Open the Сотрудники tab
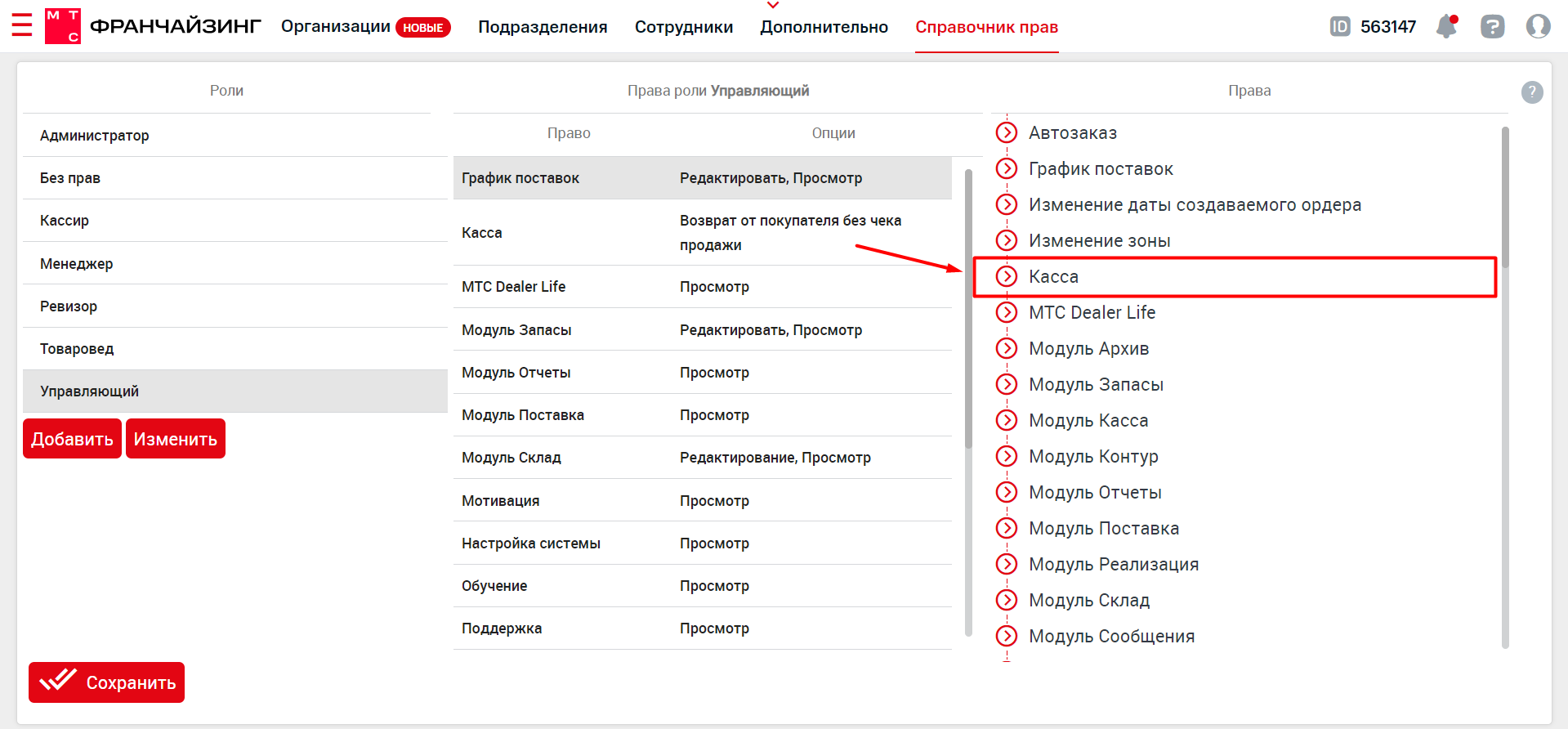The image size is (1568, 729). click(684, 27)
